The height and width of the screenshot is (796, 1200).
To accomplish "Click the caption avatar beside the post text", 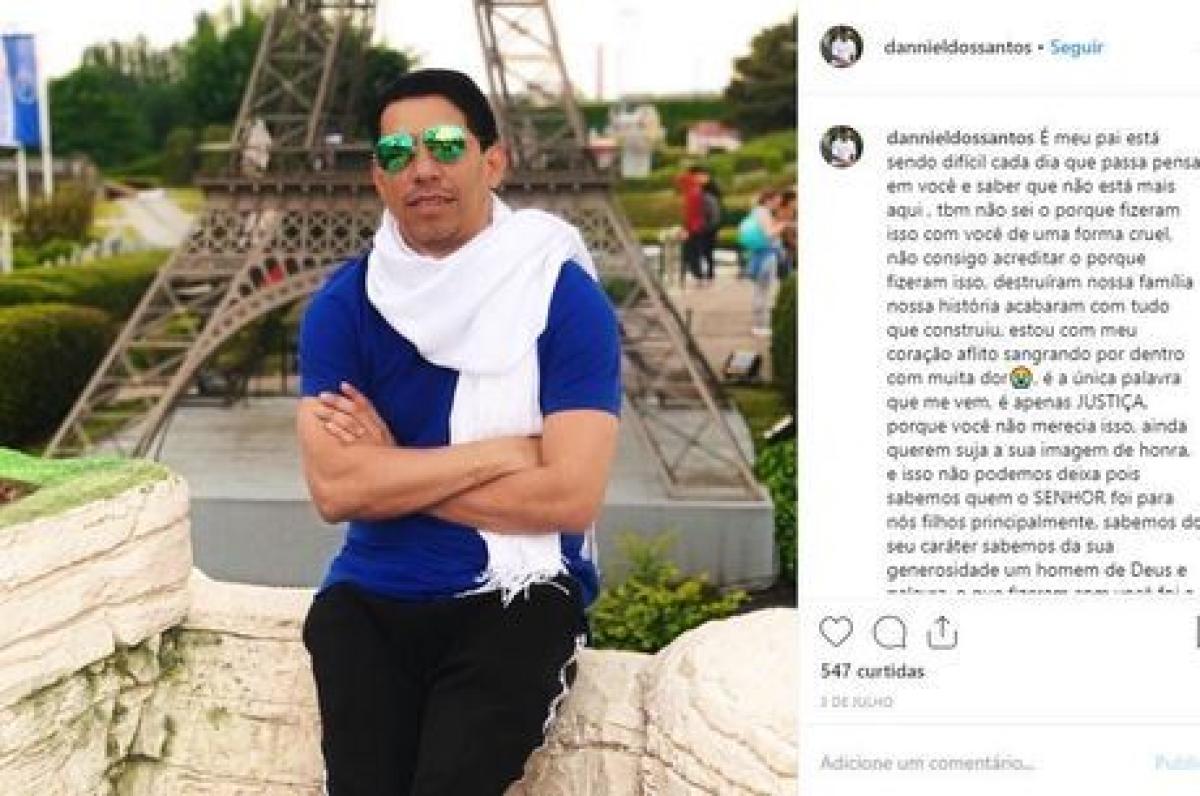I will point(841,146).
